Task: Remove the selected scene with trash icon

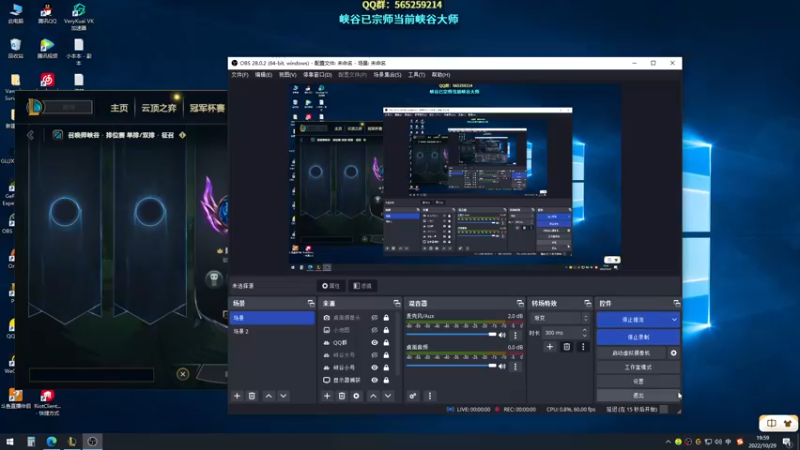Action: point(252,396)
